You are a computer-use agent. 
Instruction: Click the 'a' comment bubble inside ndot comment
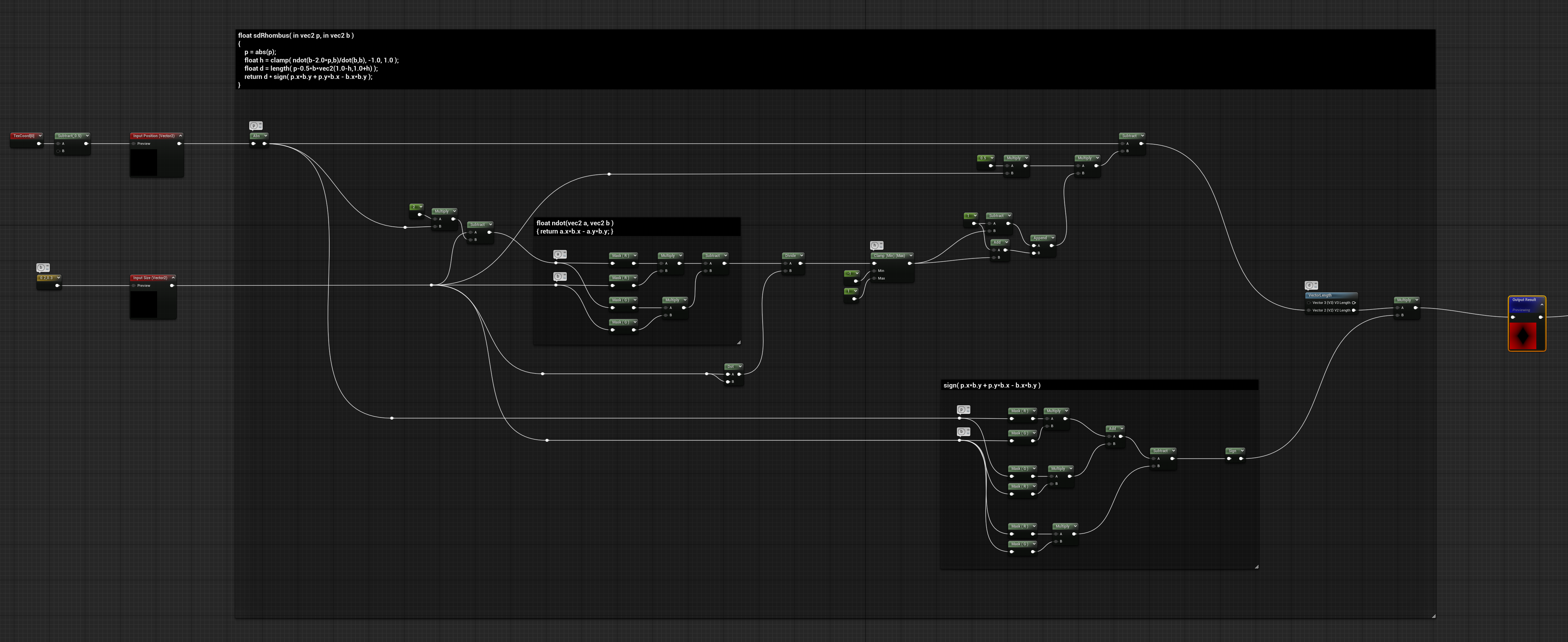click(559, 254)
